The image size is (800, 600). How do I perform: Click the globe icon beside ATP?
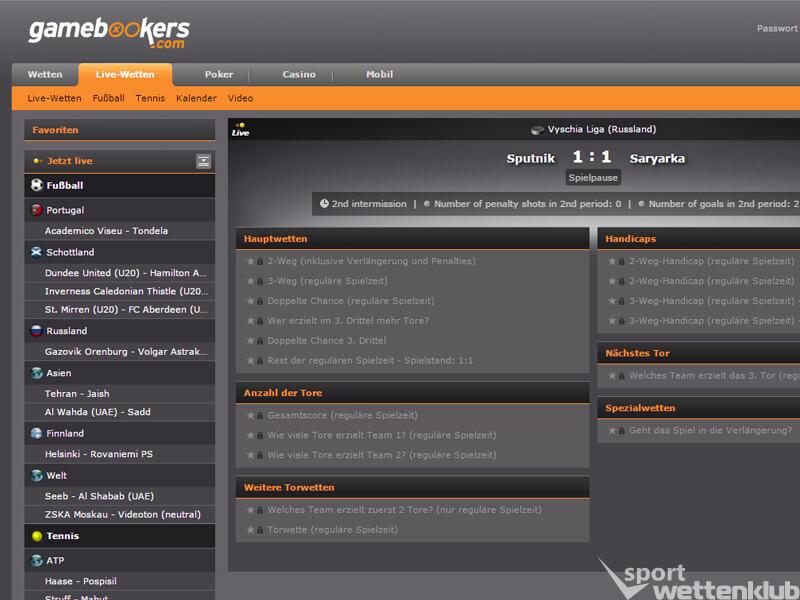(36, 560)
